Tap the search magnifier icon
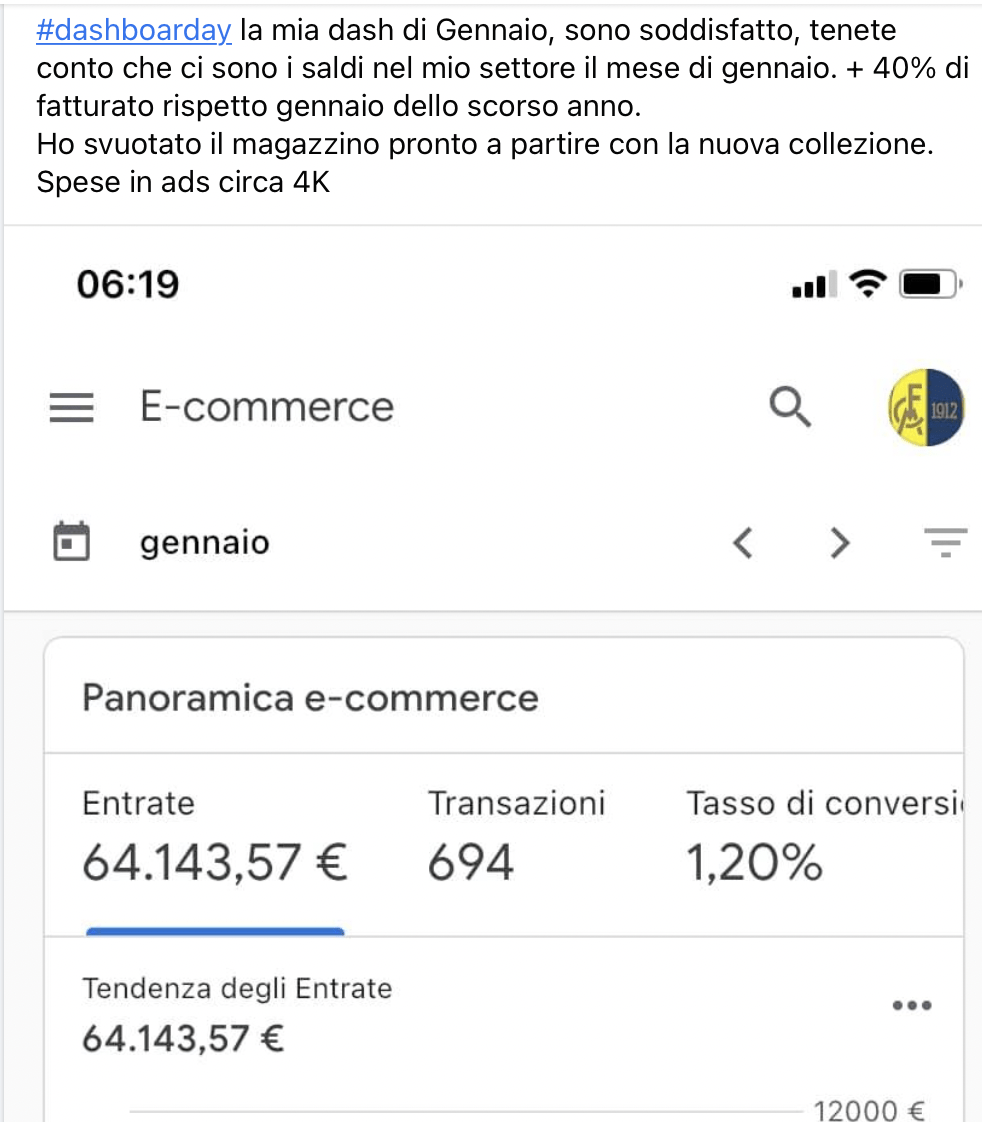 click(x=790, y=407)
